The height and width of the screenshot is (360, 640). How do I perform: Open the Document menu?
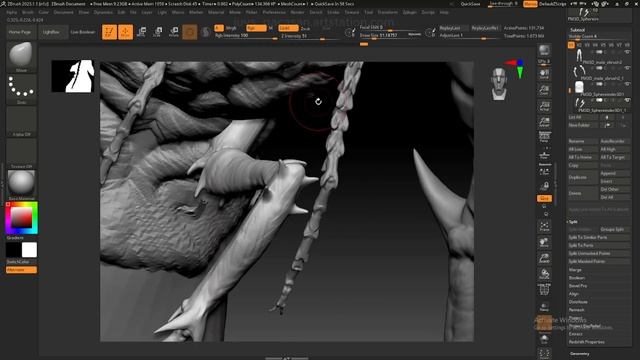64,12
